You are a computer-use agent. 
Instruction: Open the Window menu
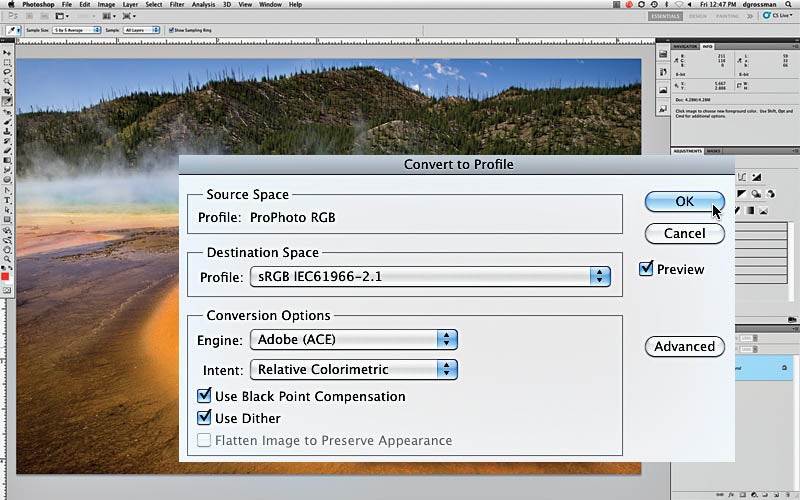[x=270, y=4]
